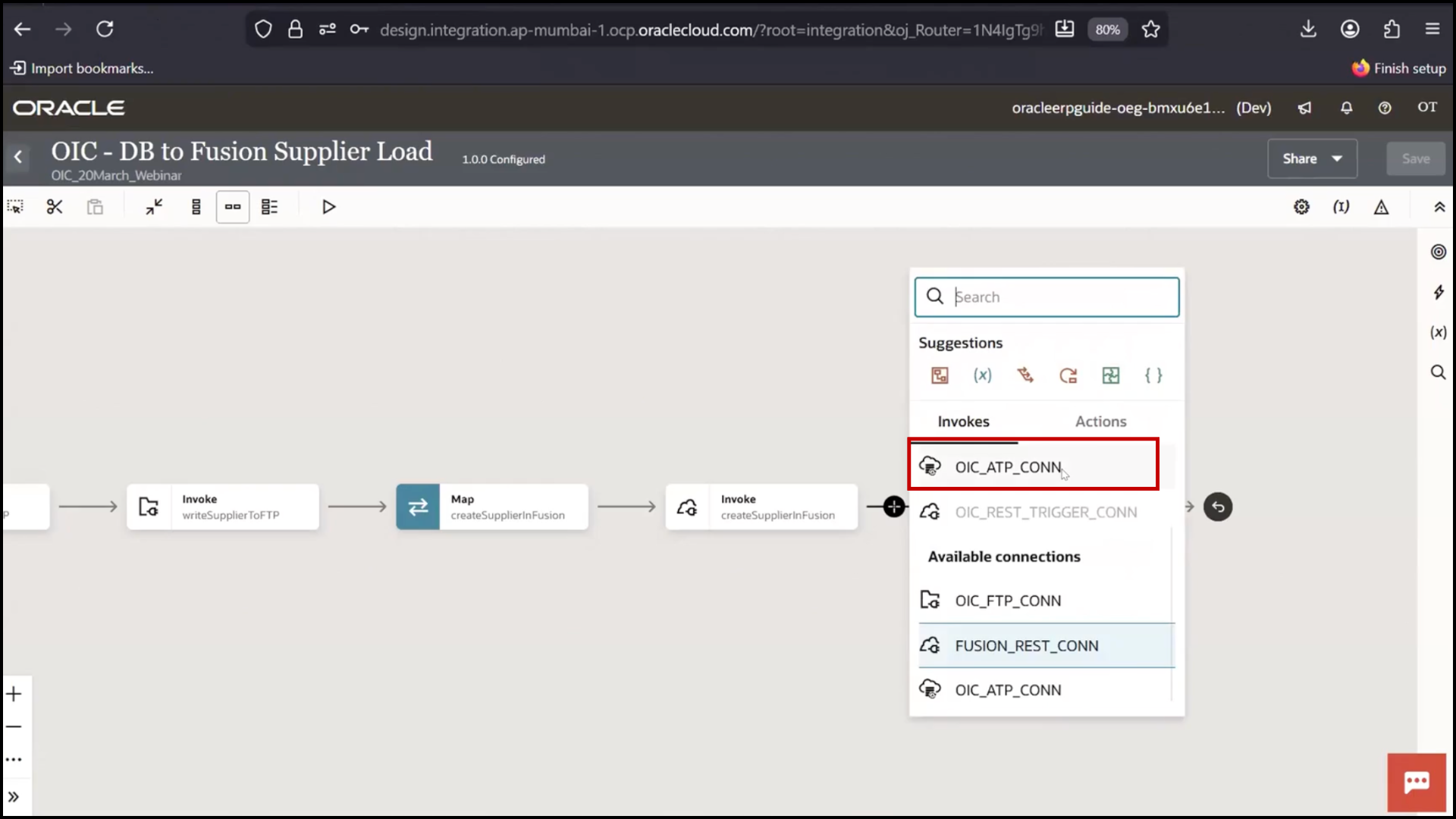Open integration settings gear
Screen dimensions: 1456x819
pyautogui.click(x=1301, y=206)
